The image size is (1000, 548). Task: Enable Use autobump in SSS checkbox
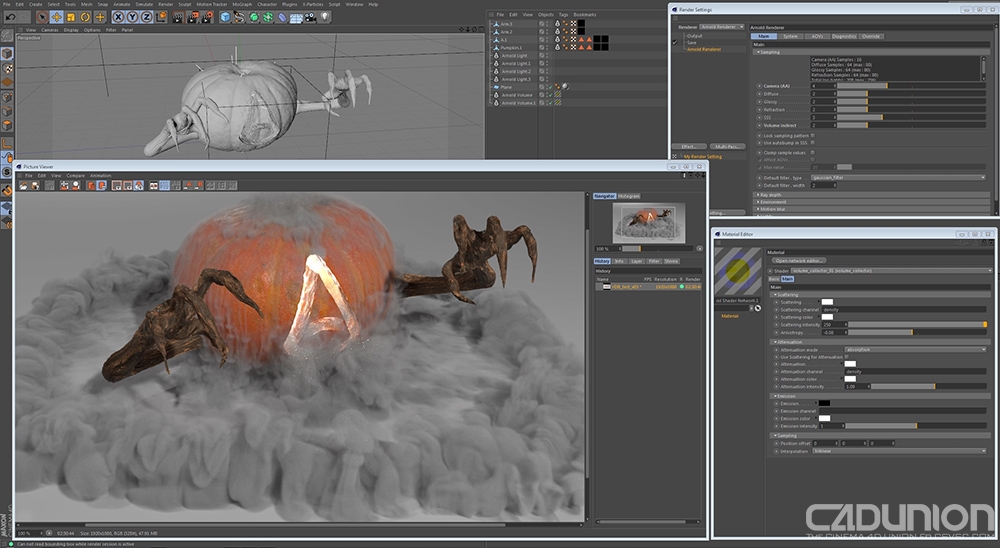tap(812, 143)
